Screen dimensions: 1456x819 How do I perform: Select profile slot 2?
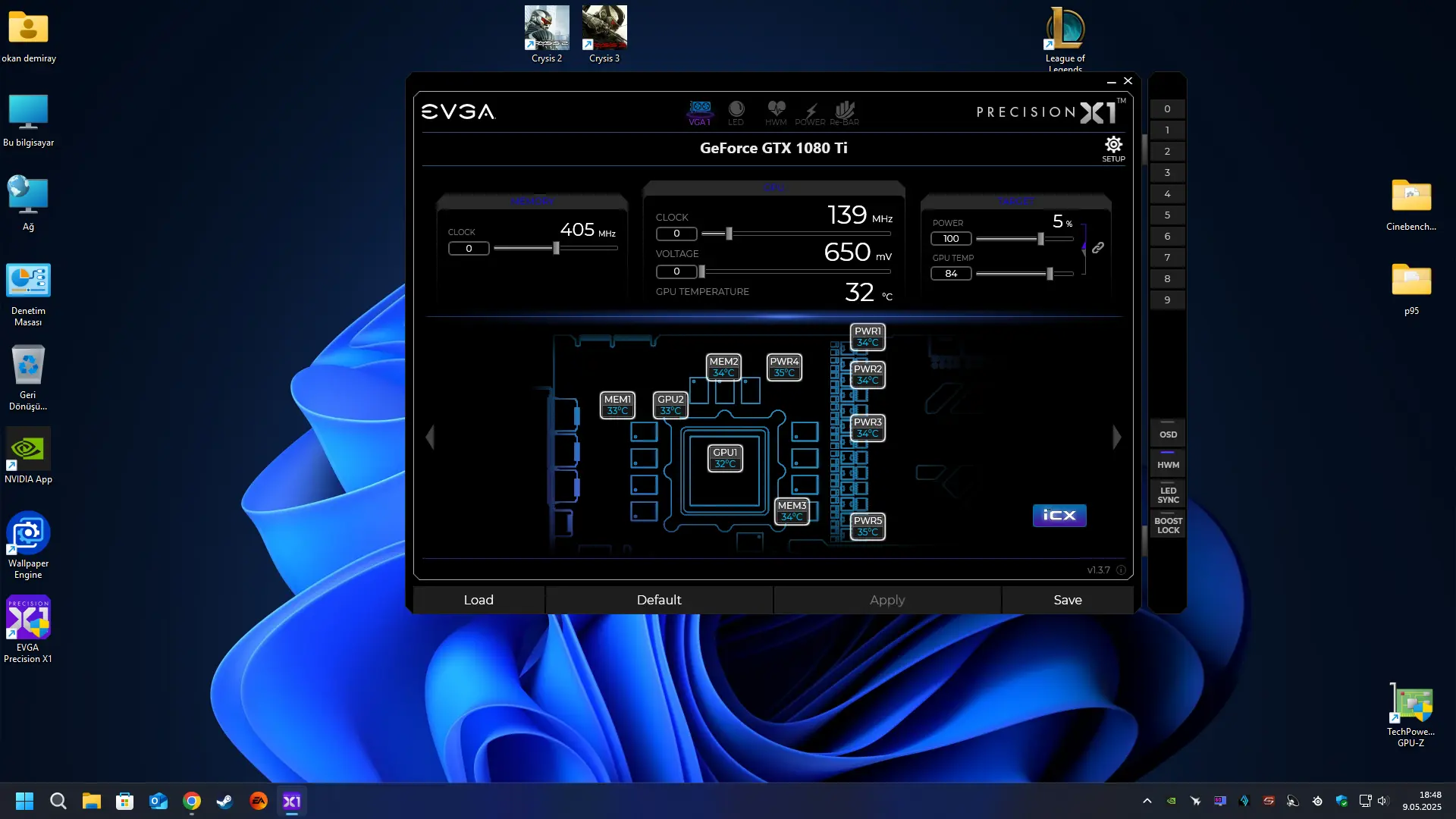coord(1167,152)
